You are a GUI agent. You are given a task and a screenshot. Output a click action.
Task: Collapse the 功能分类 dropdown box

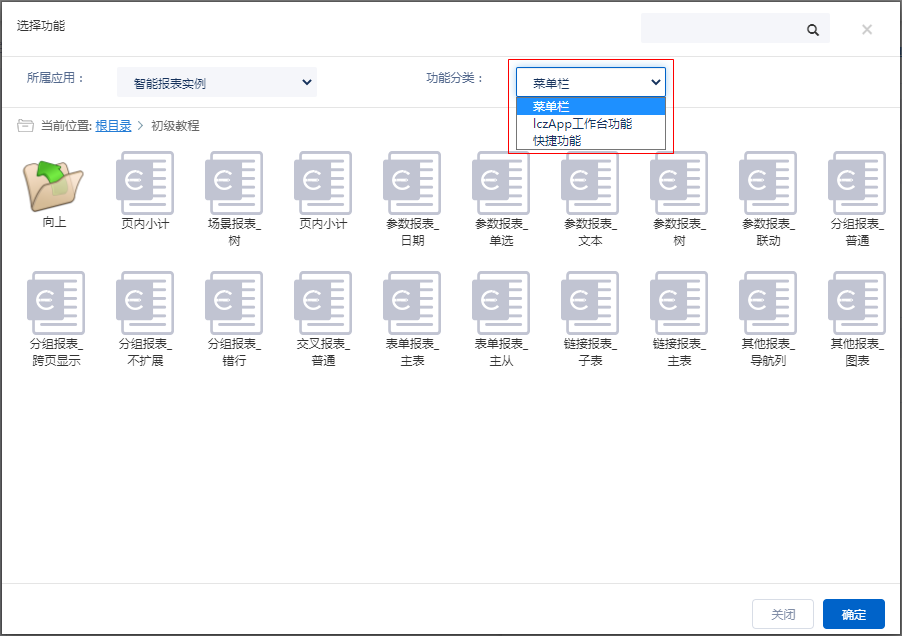(x=590, y=83)
